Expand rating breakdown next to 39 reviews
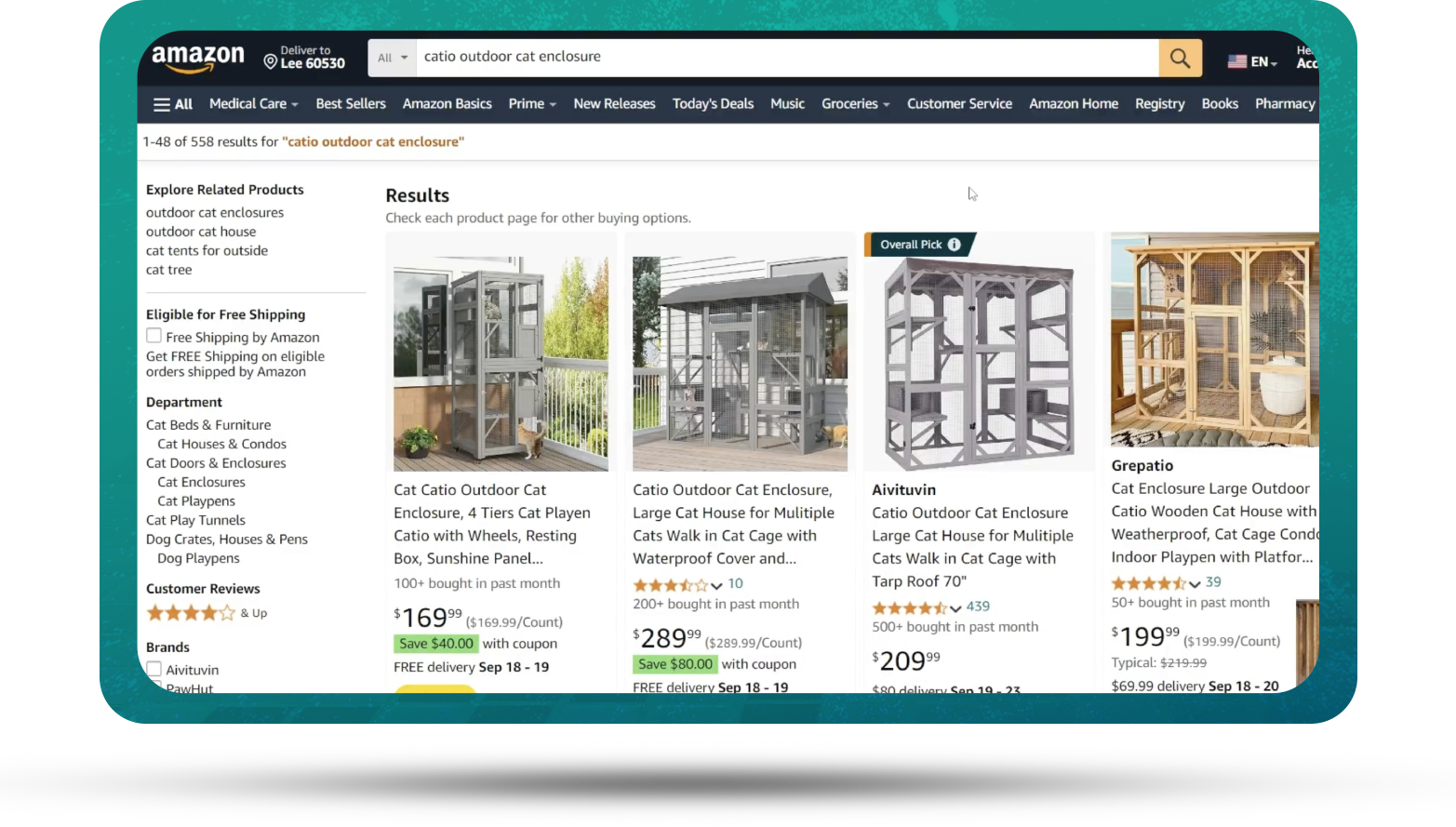The image size is (1456, 827). click(1195, 584)
